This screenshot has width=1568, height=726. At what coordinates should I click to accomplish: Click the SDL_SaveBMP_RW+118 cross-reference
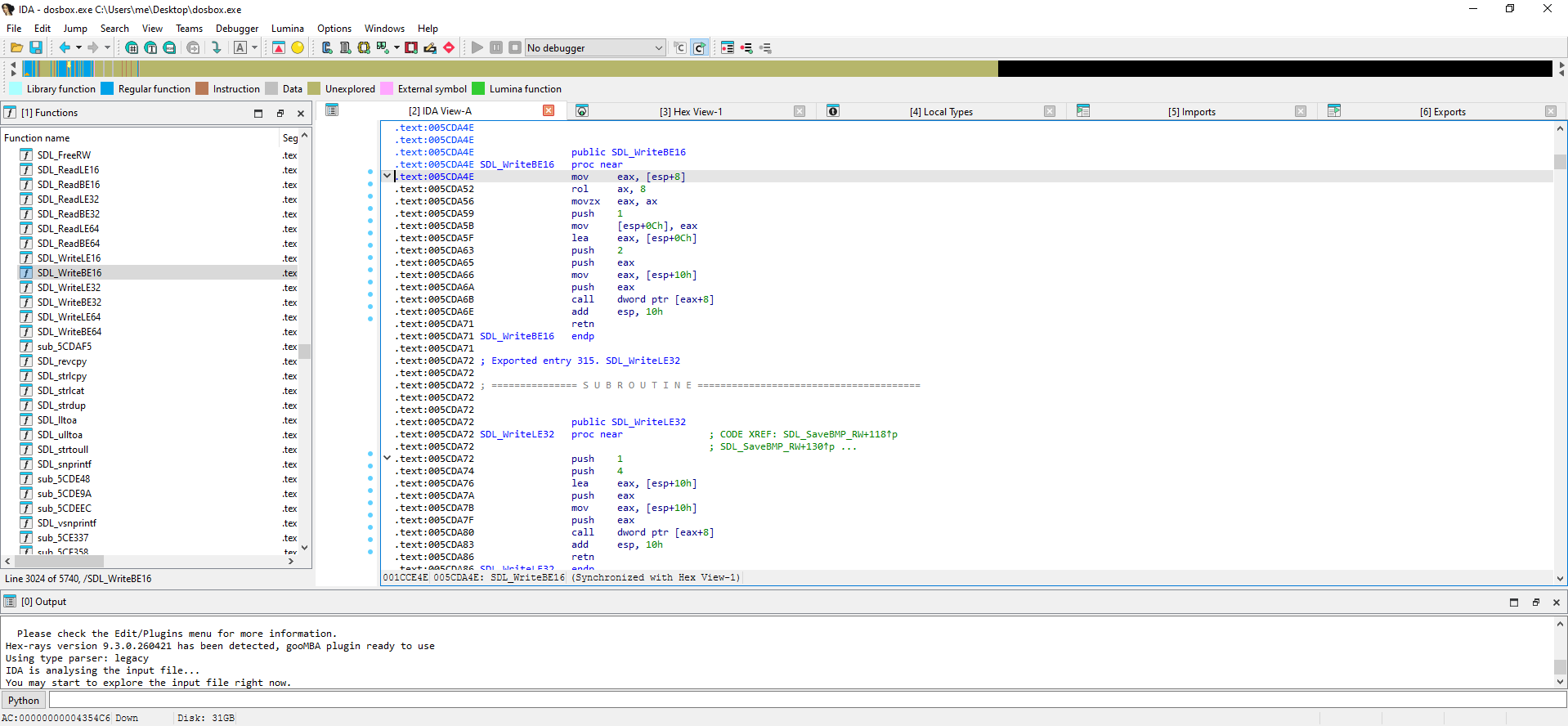840,434
